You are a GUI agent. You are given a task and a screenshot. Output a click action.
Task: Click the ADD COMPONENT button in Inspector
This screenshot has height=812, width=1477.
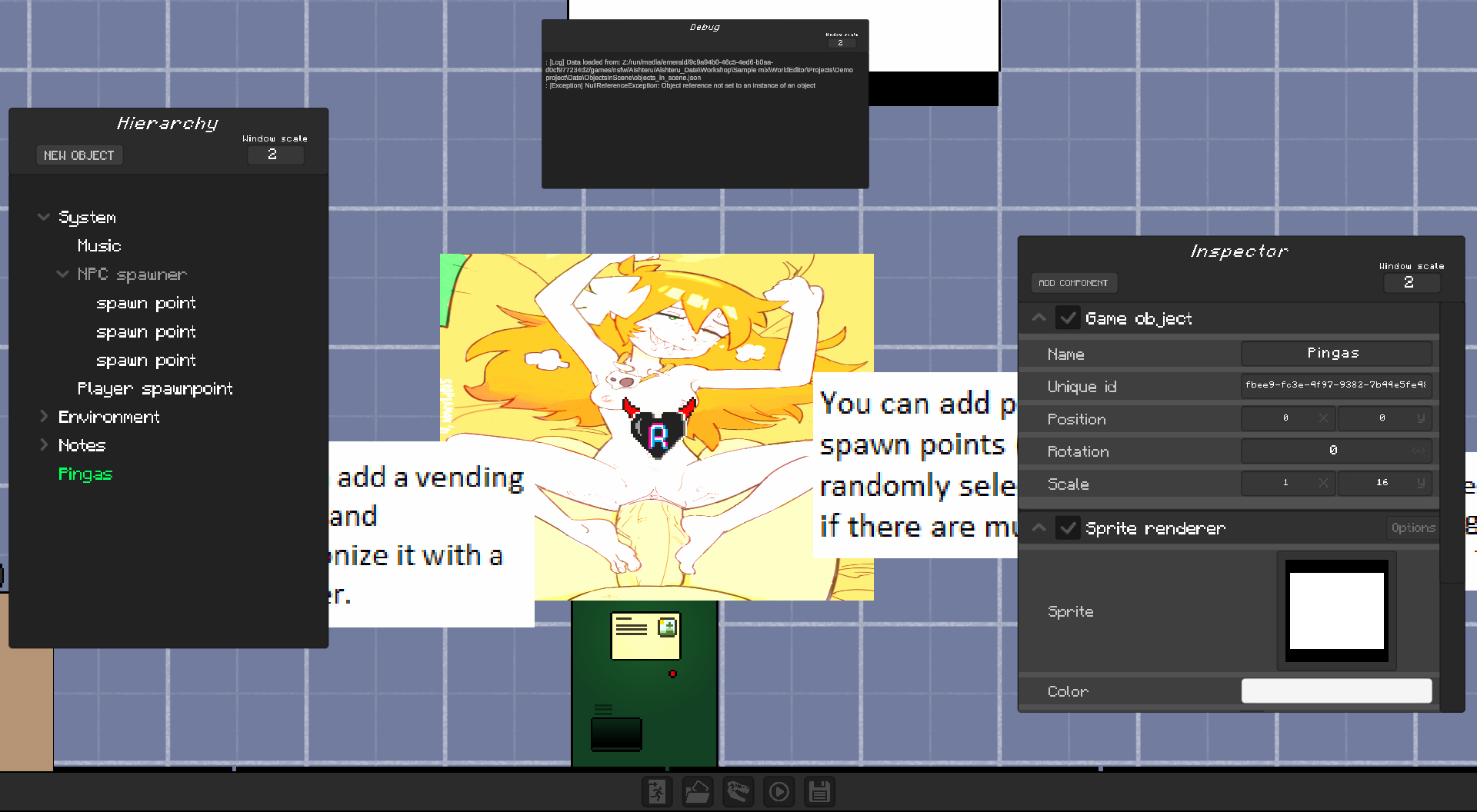pos(1074,283)
